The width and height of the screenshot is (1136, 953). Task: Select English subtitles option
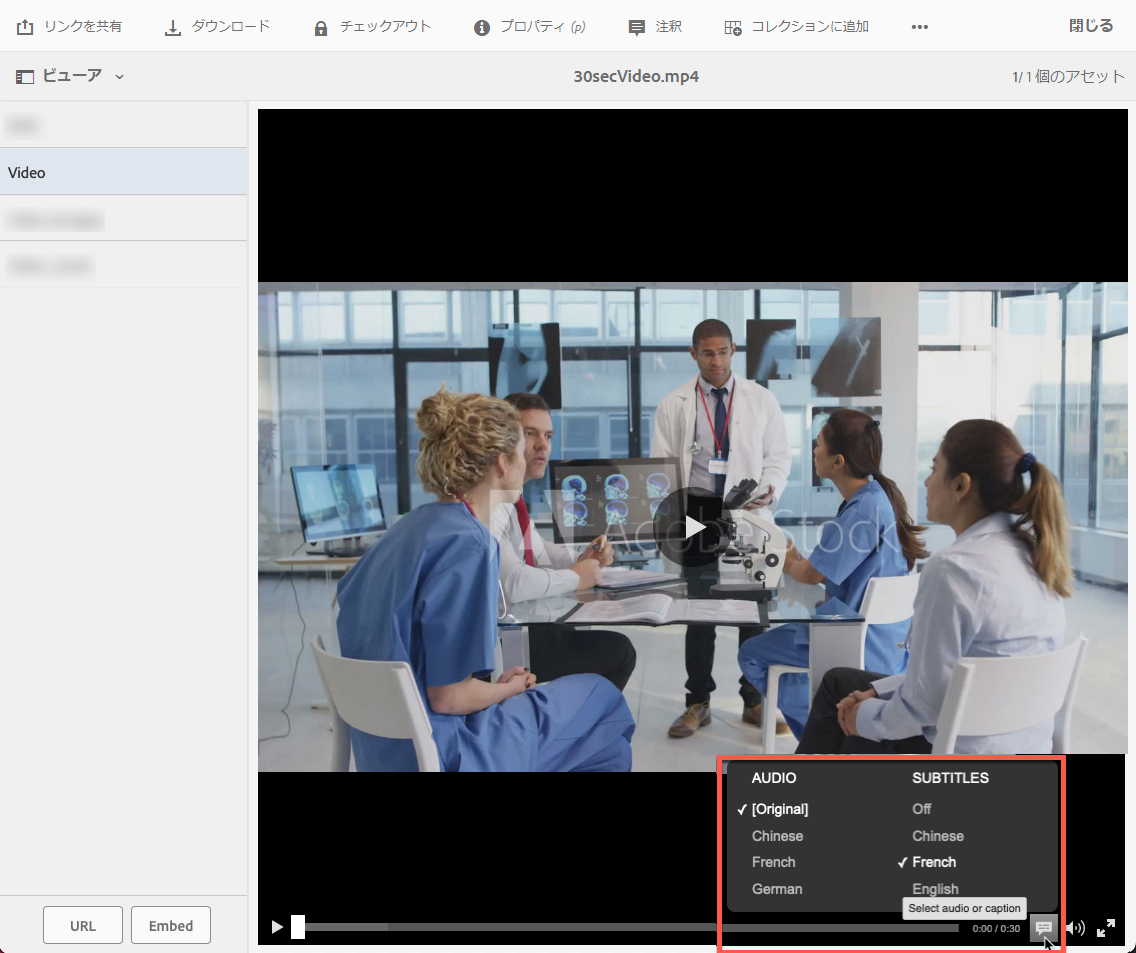[935, 889]
